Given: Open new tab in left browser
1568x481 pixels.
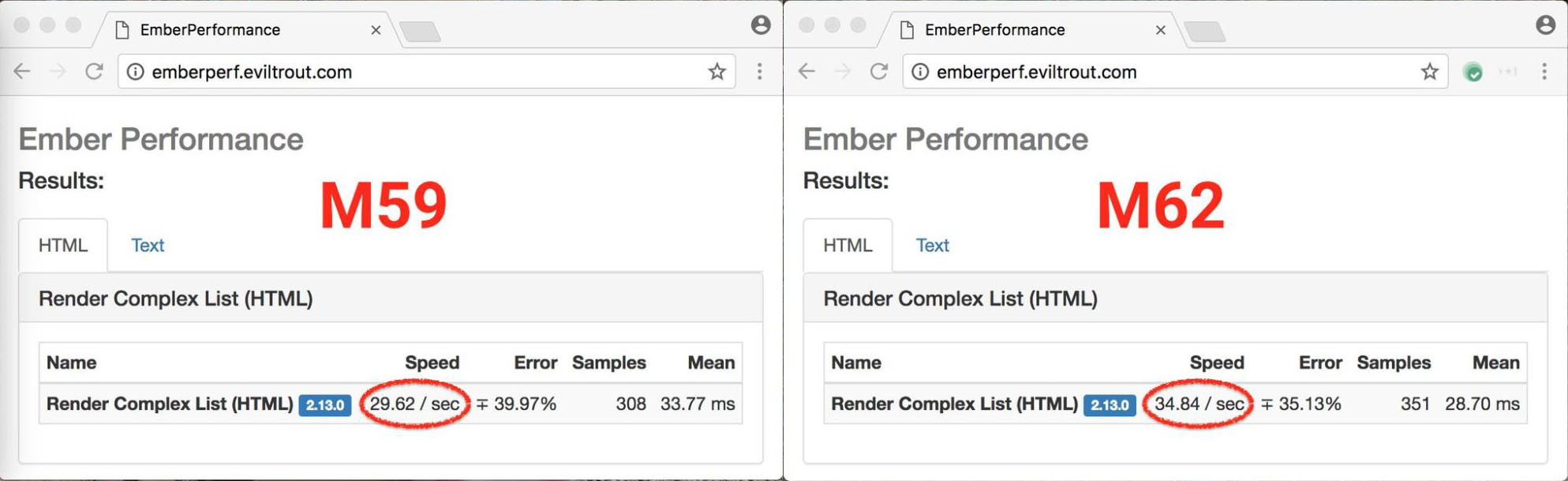Looking at the screenshot, I should click(420, 32).
